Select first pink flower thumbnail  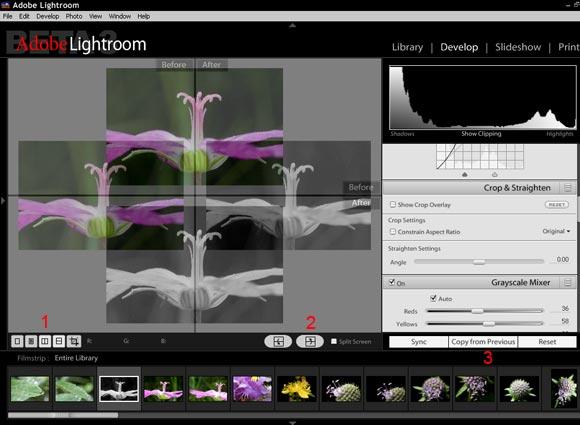163,389
